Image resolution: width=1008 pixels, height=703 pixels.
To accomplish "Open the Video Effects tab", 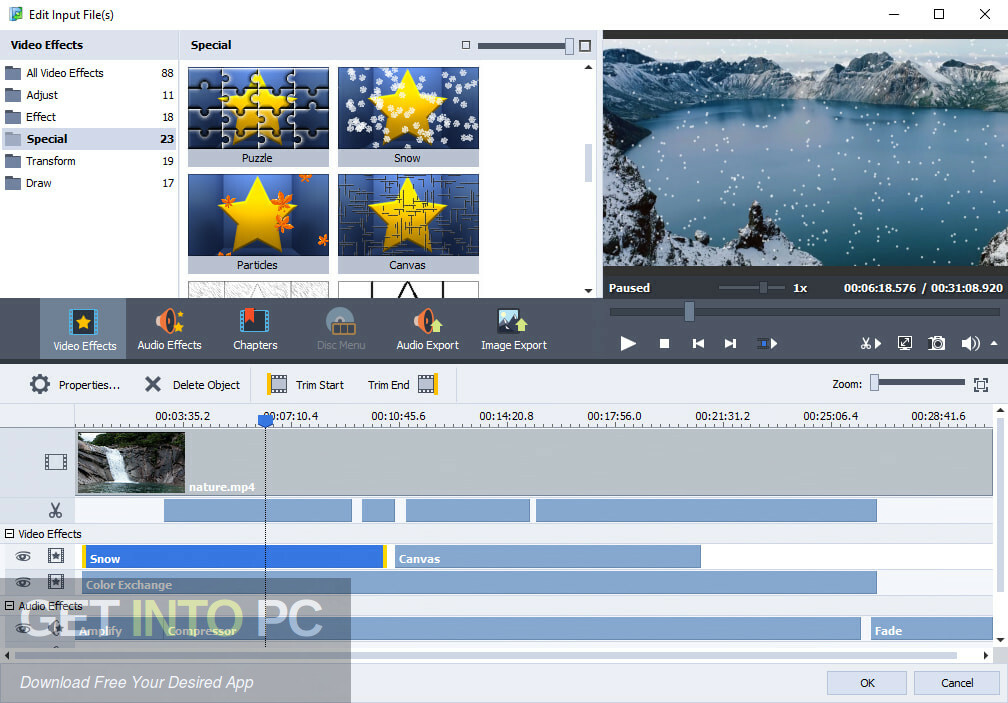I will 84,329.
